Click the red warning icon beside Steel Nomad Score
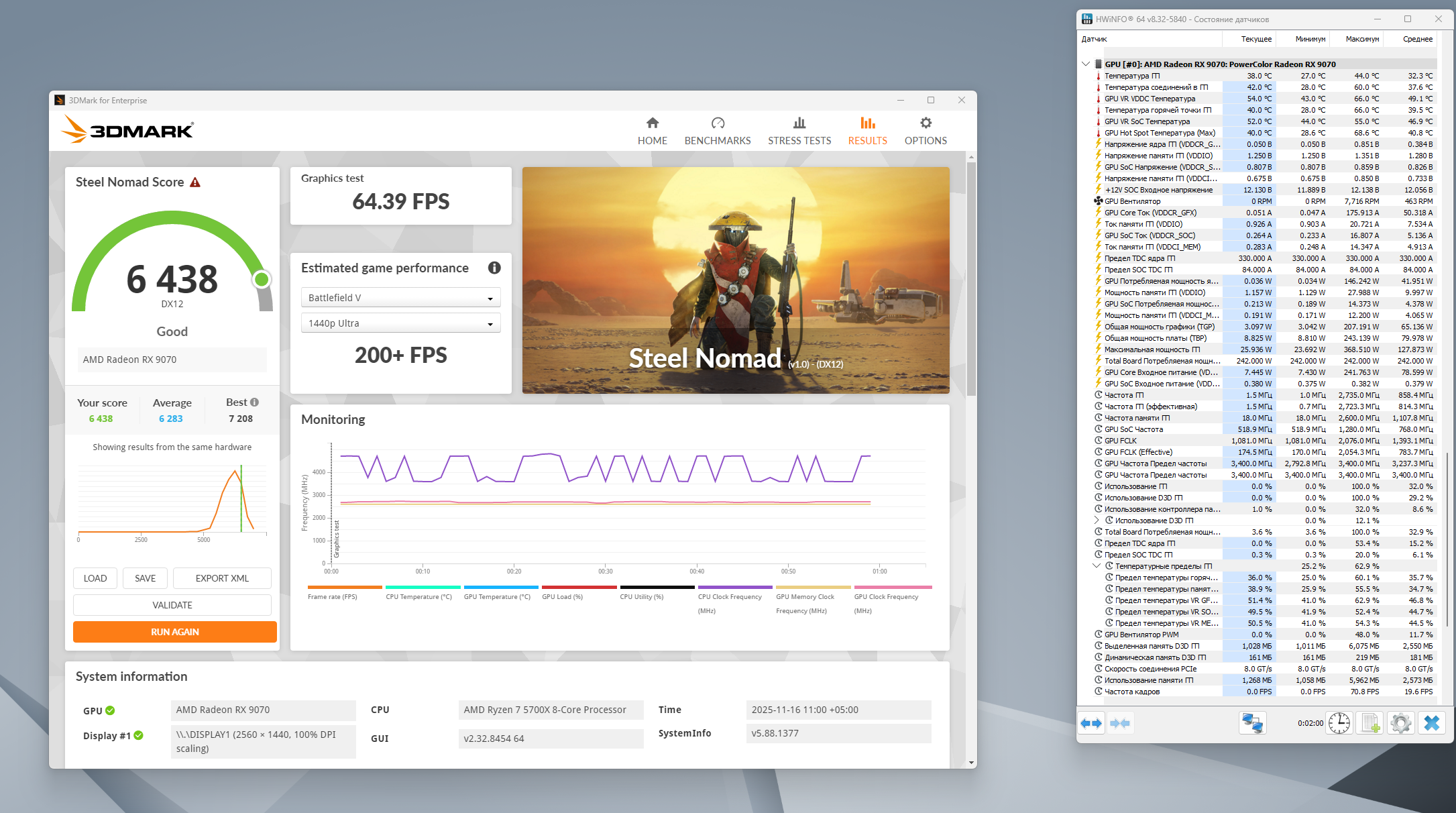Screen dimensions: 1456x813 tap(195, 182)
